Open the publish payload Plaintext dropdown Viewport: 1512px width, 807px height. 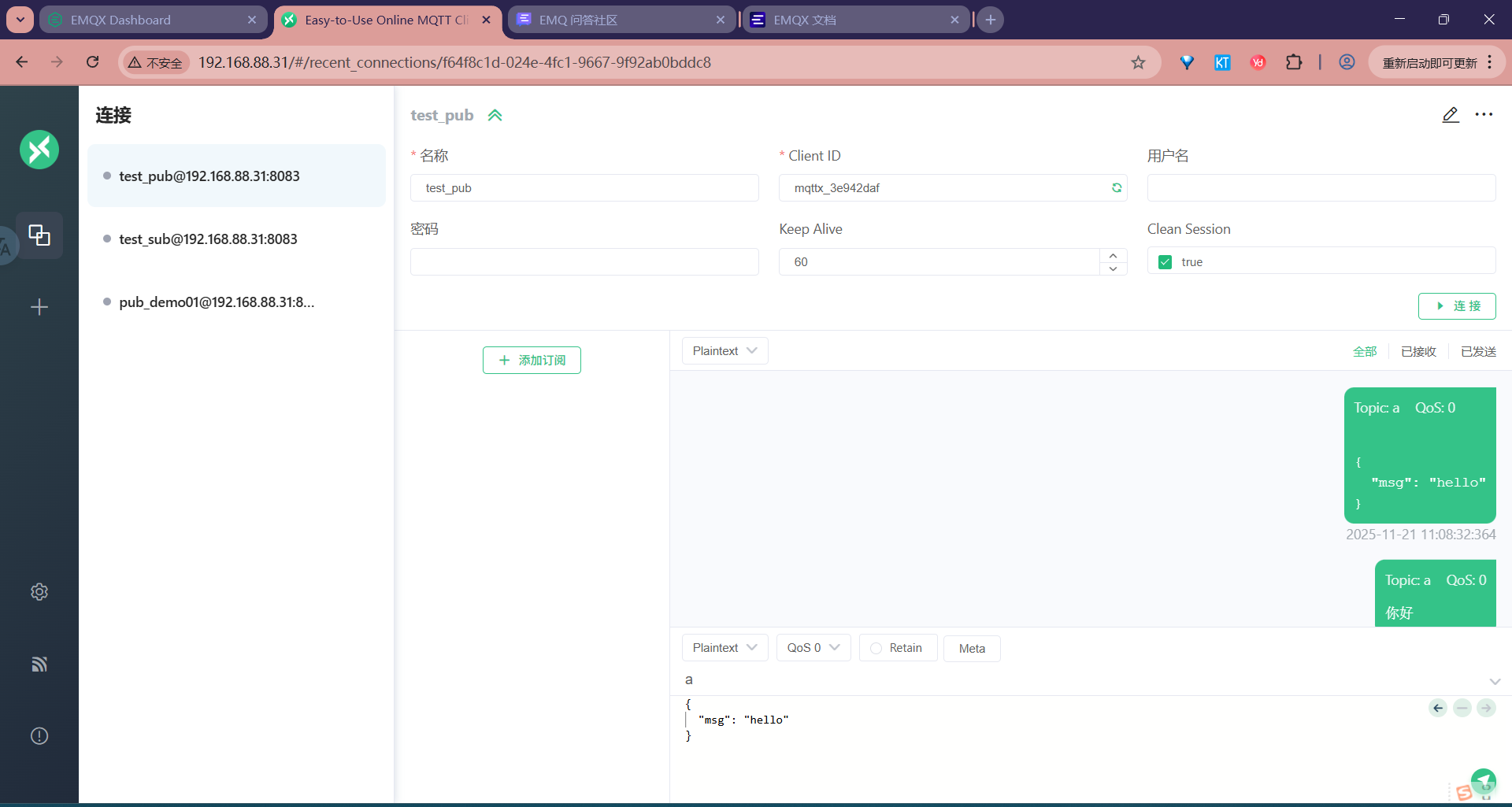tap(724, 648)
